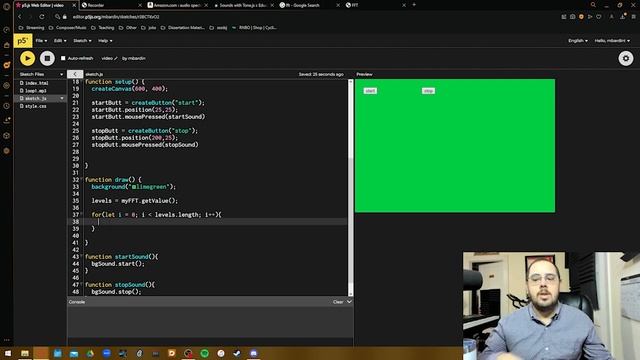Click the stop button in the preview
Image resolution: width=640 pixels, height=360 pixels.
[x=428, y=91]
